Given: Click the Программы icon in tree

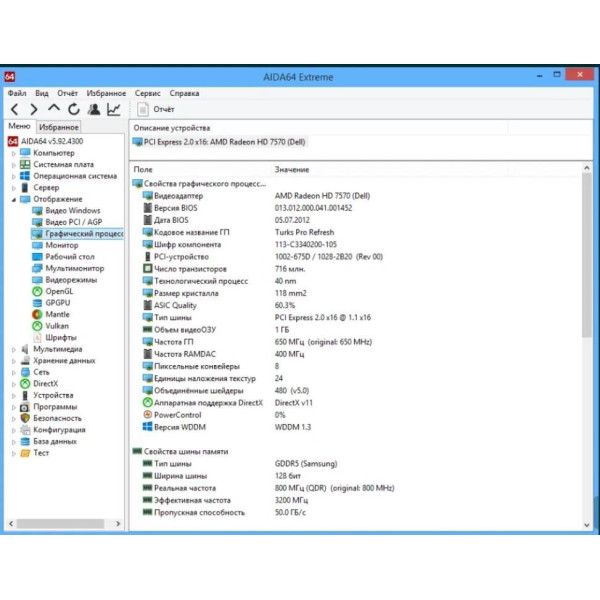Looking at the screenshot, I should (25, 407).
